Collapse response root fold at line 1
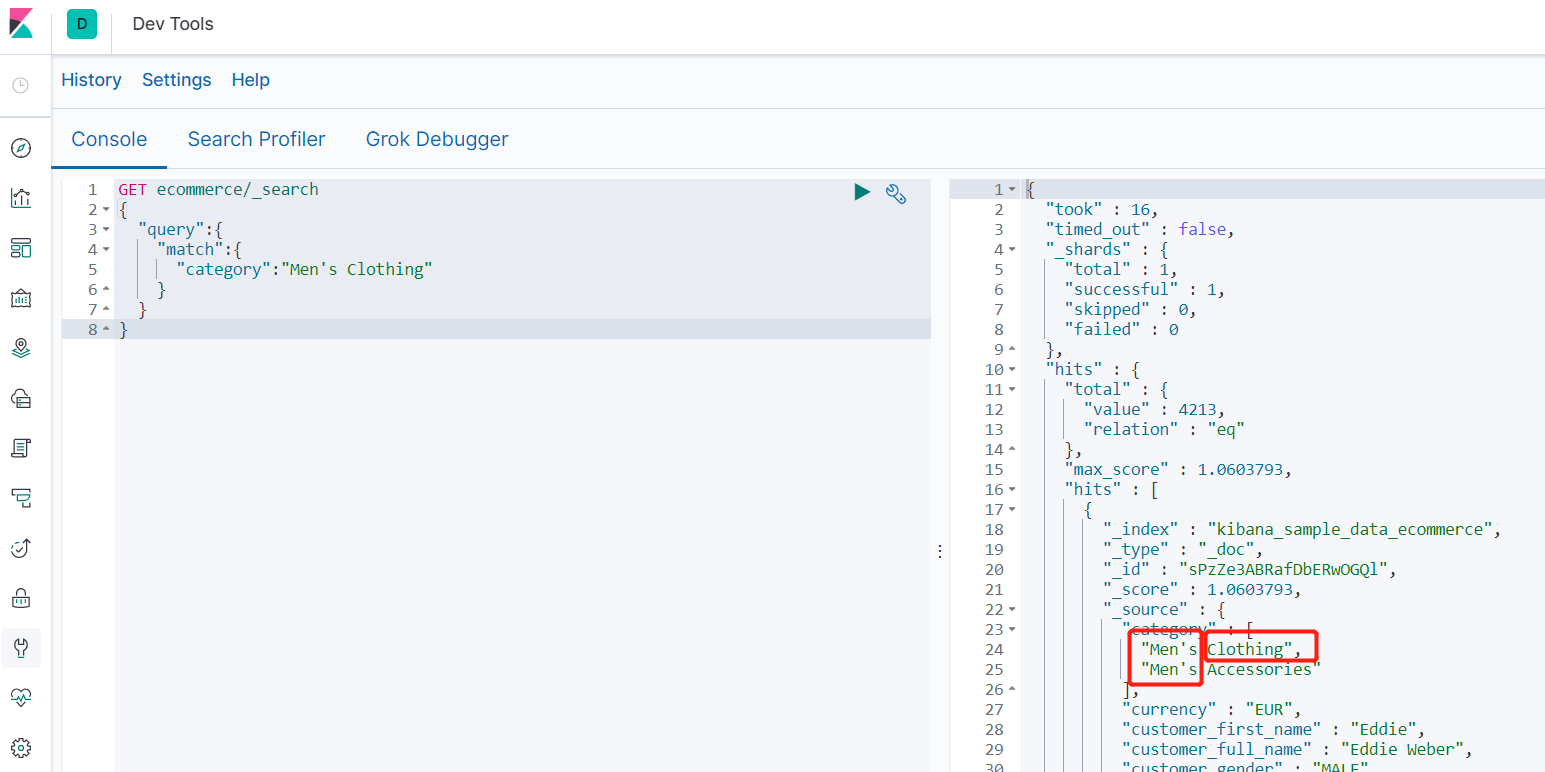 [x=1012, y=190]
